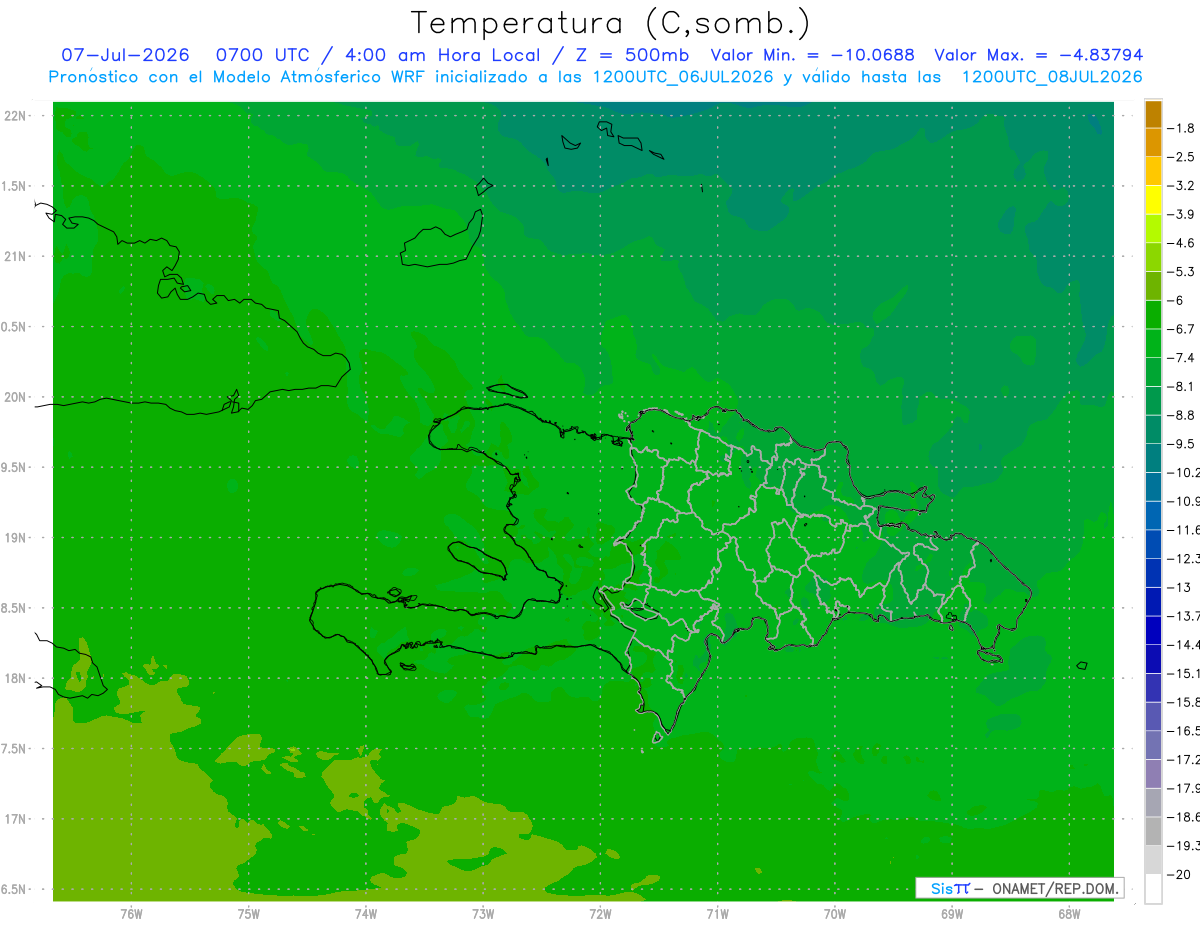1200x927 pixels.
Task: Click the "20N" latitude axis label
Action: click(x=17, y=397)
